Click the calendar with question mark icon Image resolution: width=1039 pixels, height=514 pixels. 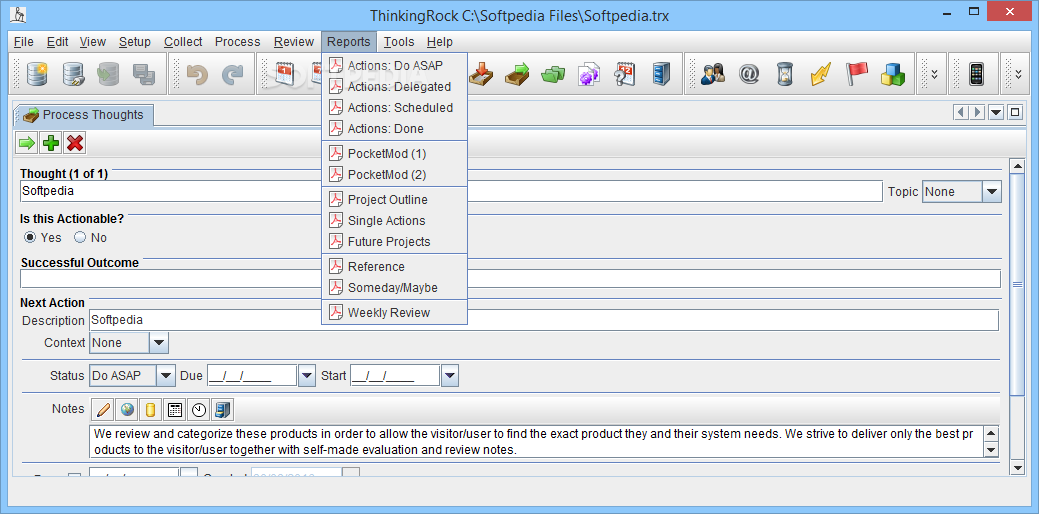tap(624, 74)
